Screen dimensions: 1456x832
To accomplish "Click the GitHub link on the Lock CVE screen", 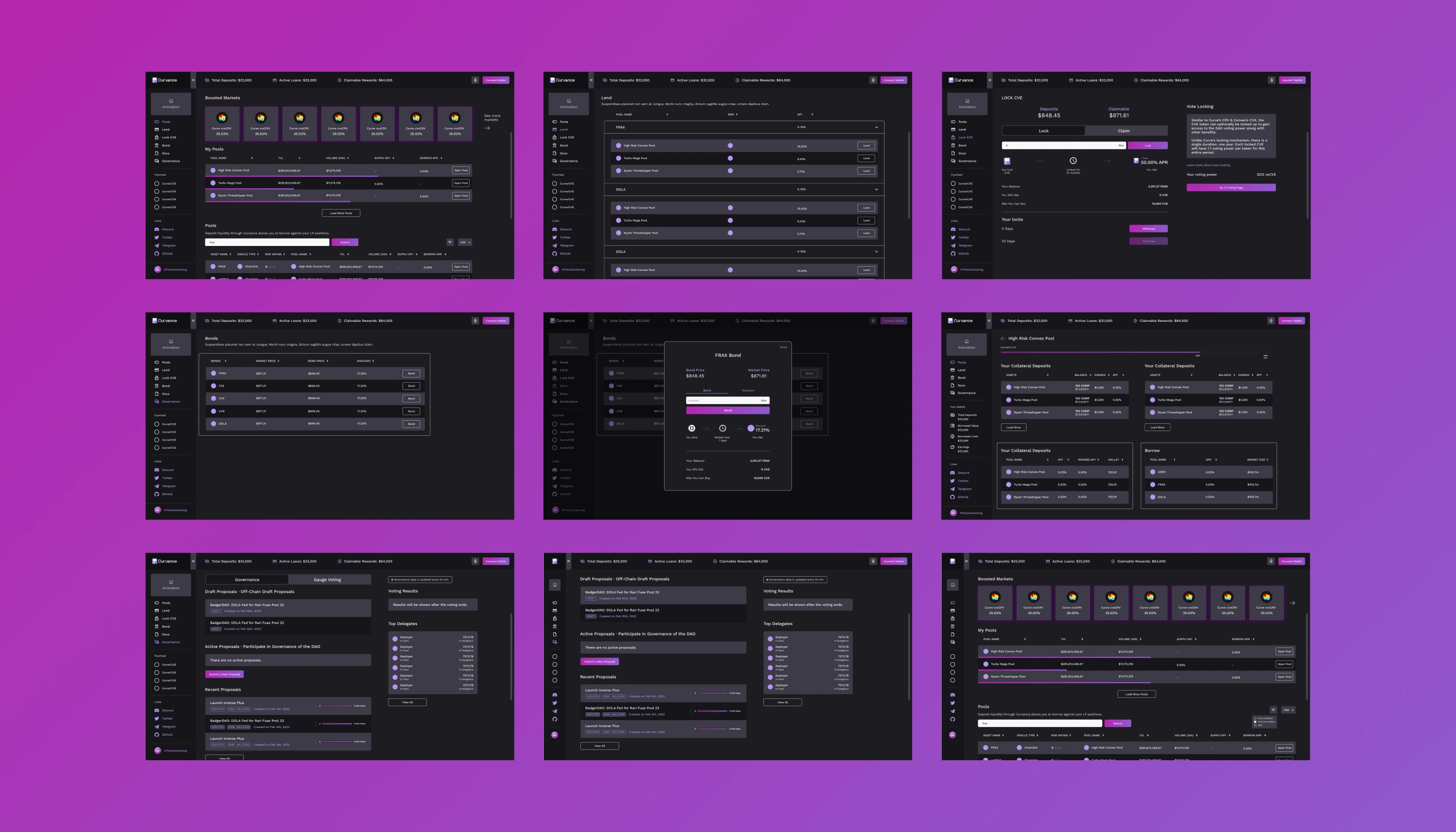I will pos(960,253).
